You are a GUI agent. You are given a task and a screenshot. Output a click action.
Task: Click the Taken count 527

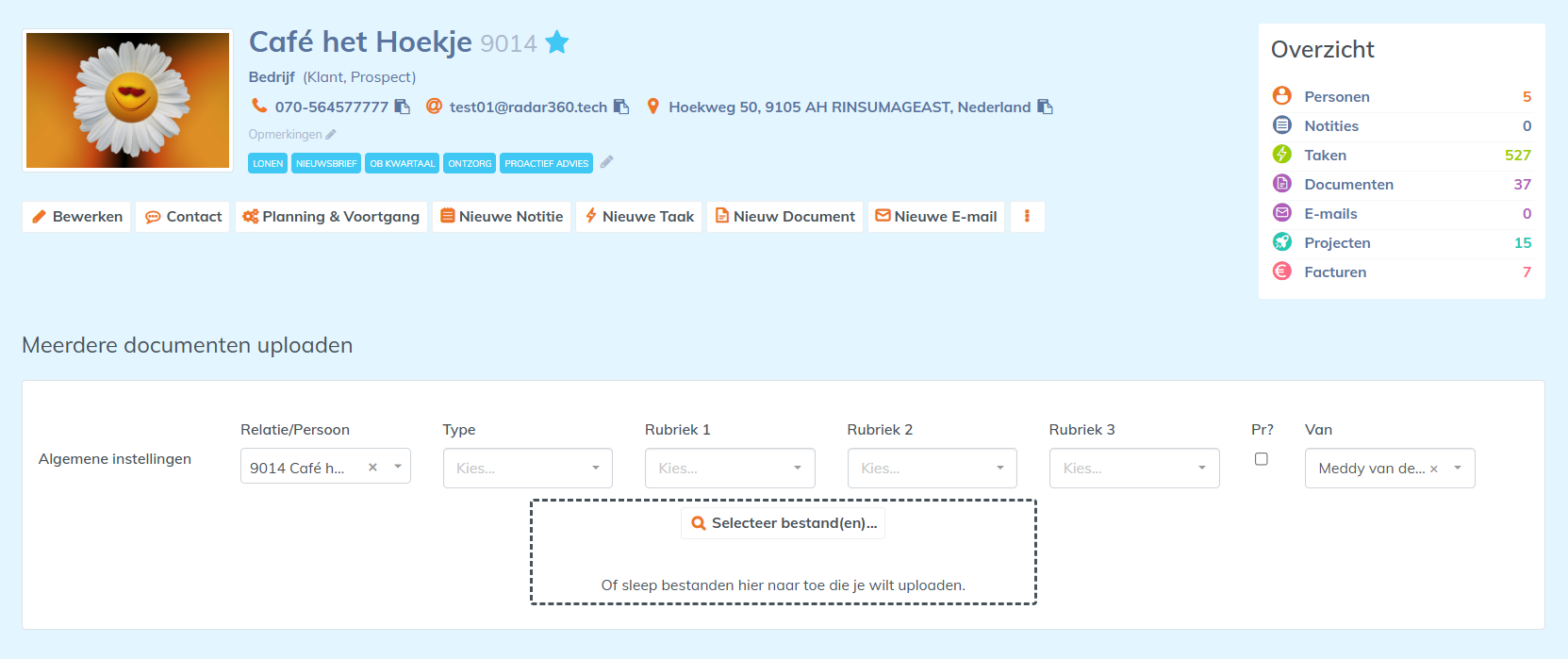click(1518, 155)
